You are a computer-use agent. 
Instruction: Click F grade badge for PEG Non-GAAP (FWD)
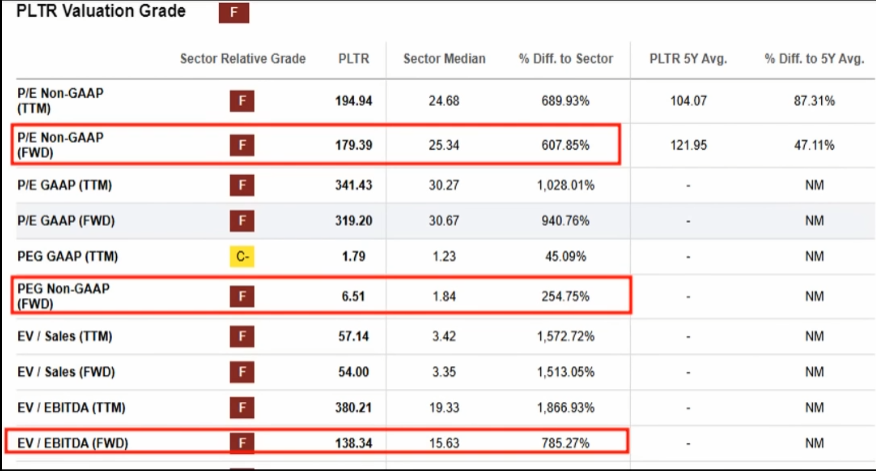[x=240, y=297]
